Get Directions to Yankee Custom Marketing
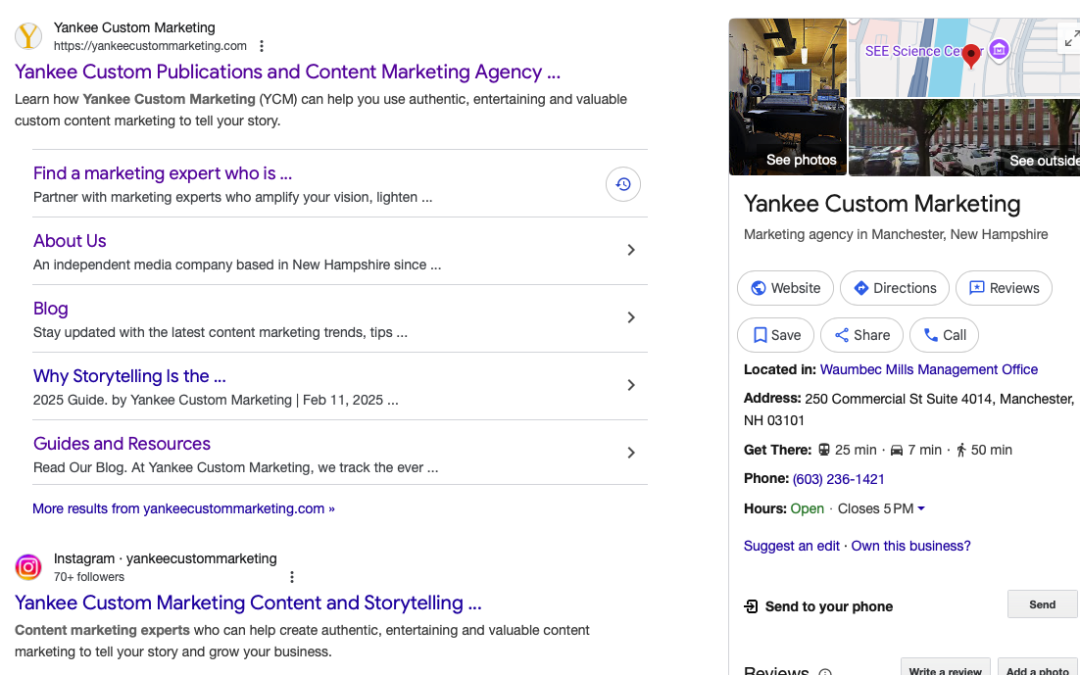 tap(894, 288)
